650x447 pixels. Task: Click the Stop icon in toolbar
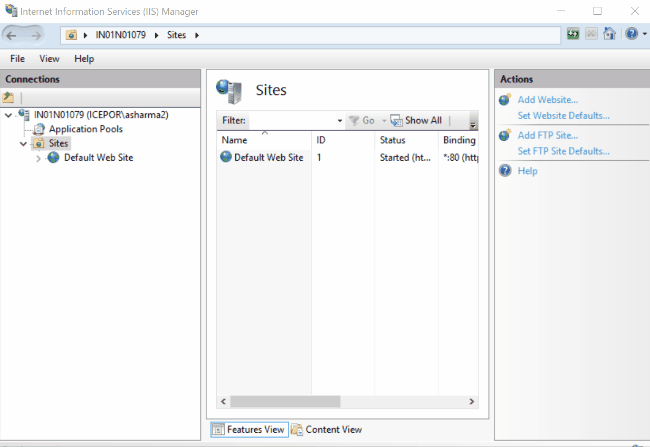click(591, 34)
